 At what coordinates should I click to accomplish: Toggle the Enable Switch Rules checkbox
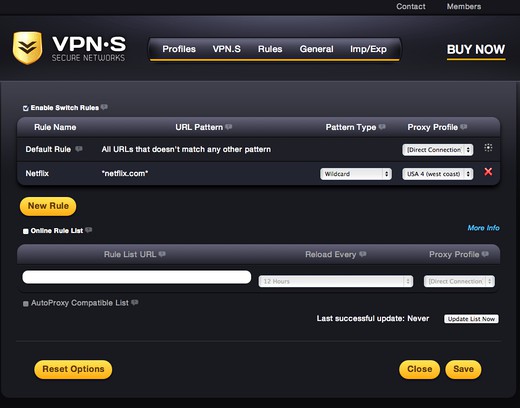[x=26, y=108]
